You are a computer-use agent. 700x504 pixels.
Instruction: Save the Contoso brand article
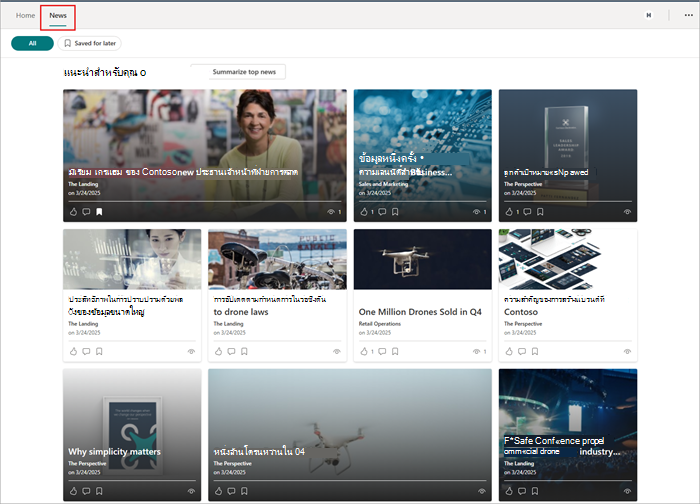pyautogui.click(x=535, y=351)
